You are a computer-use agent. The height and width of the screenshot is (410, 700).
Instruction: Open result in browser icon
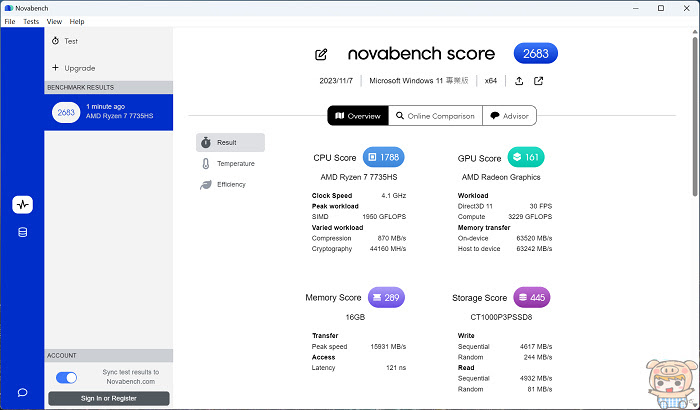(538, 81)
